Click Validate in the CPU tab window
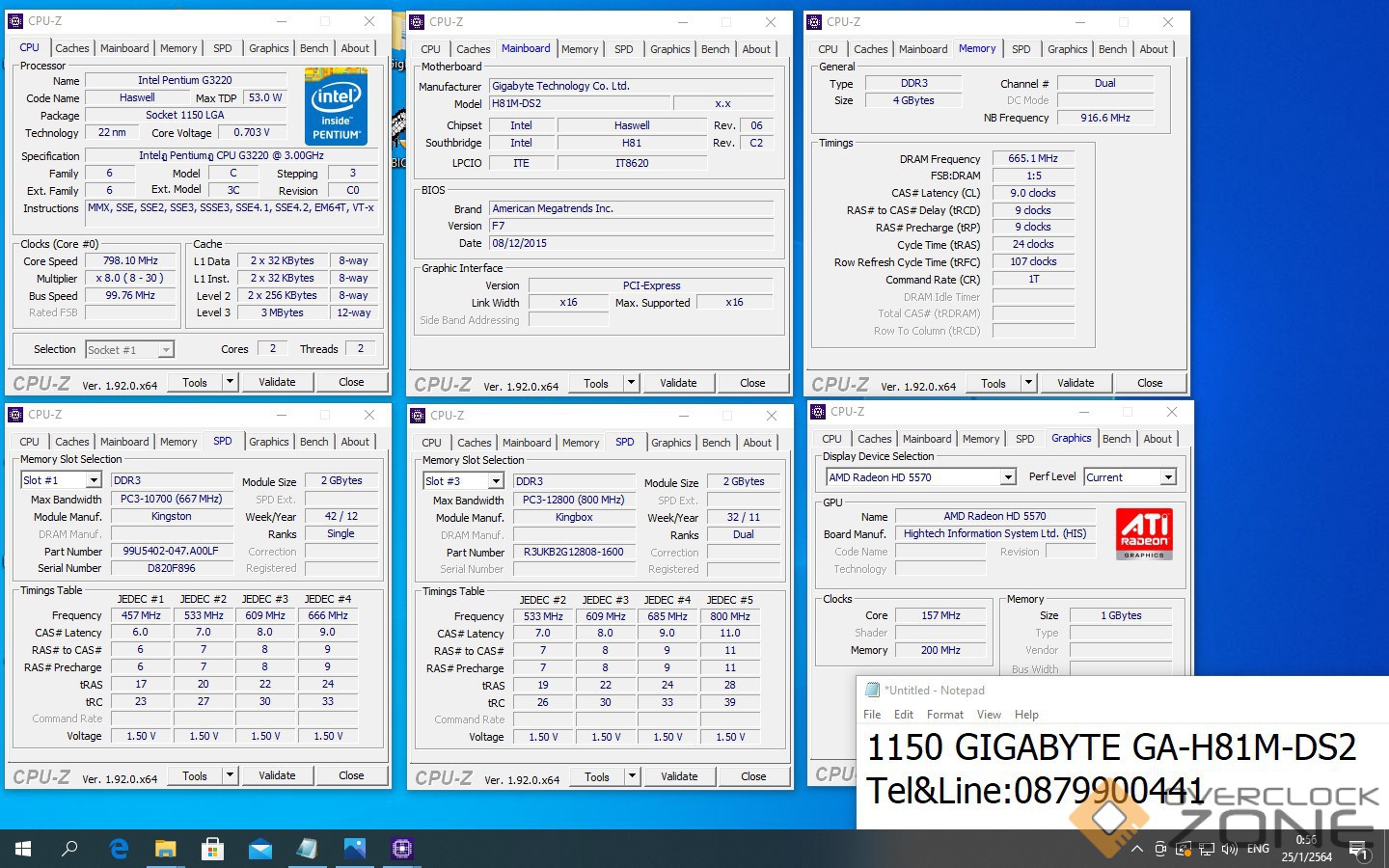This screenshot has width=1389, height=868. [x=277, y=382]
